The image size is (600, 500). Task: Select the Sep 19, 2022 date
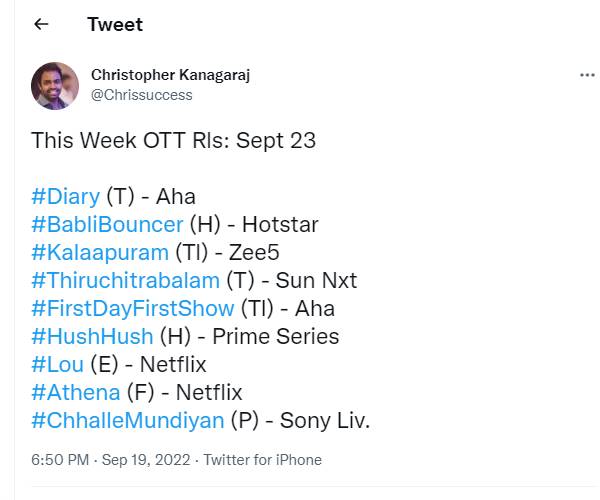click(x=146, y=460)
